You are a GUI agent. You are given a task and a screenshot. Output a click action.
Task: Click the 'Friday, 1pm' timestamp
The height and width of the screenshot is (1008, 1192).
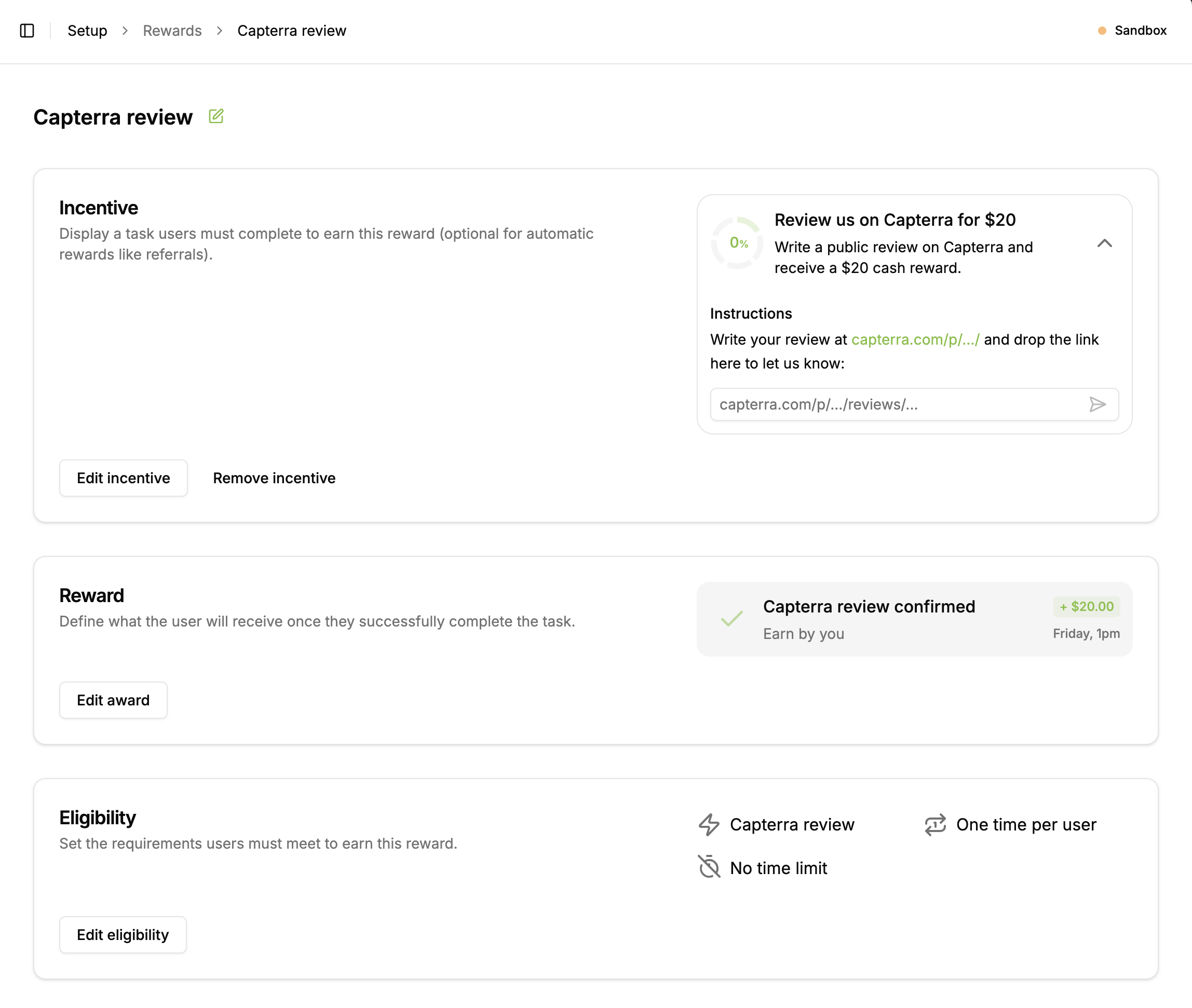[1086, 634]
